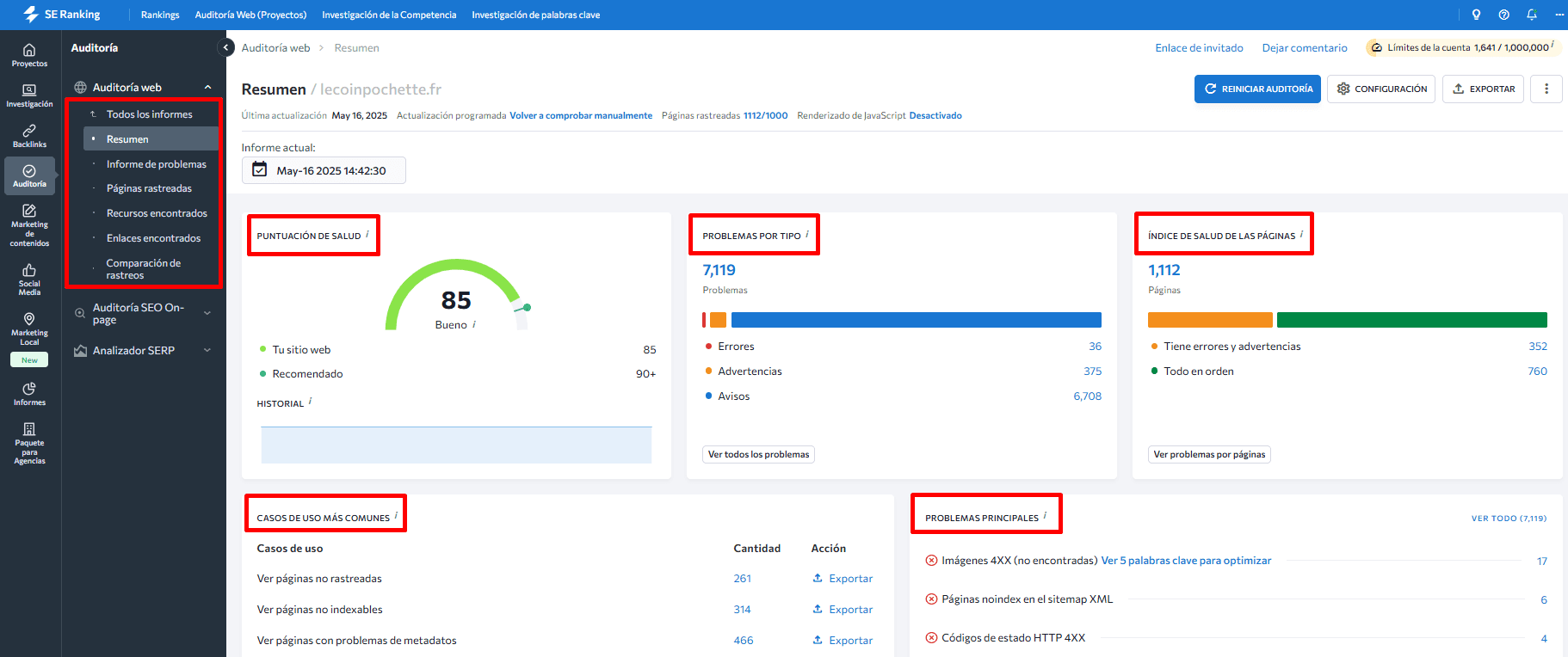This screenshot has width=1568, height=657.
Task: Click the health score gauge showing 85
Action: 456,295
